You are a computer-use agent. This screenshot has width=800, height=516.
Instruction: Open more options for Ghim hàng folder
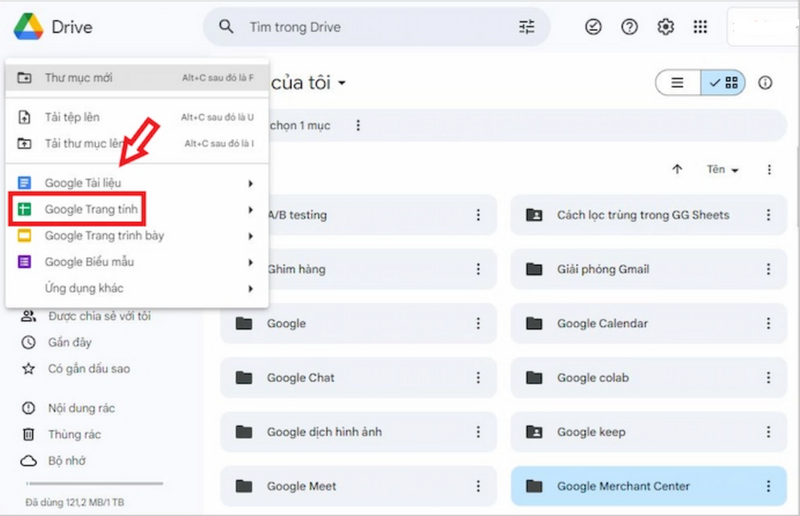pos(478,269)
